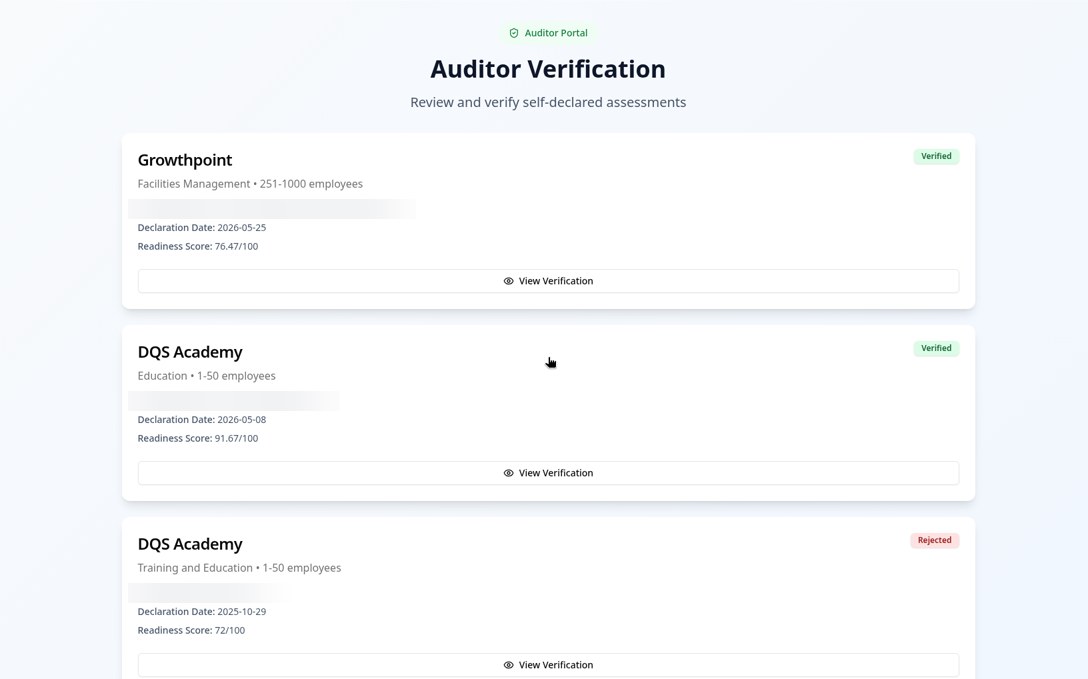Click the Auditor Verification heading
This screenshot has height=679, width=1088.
click(x=547, y=69)
